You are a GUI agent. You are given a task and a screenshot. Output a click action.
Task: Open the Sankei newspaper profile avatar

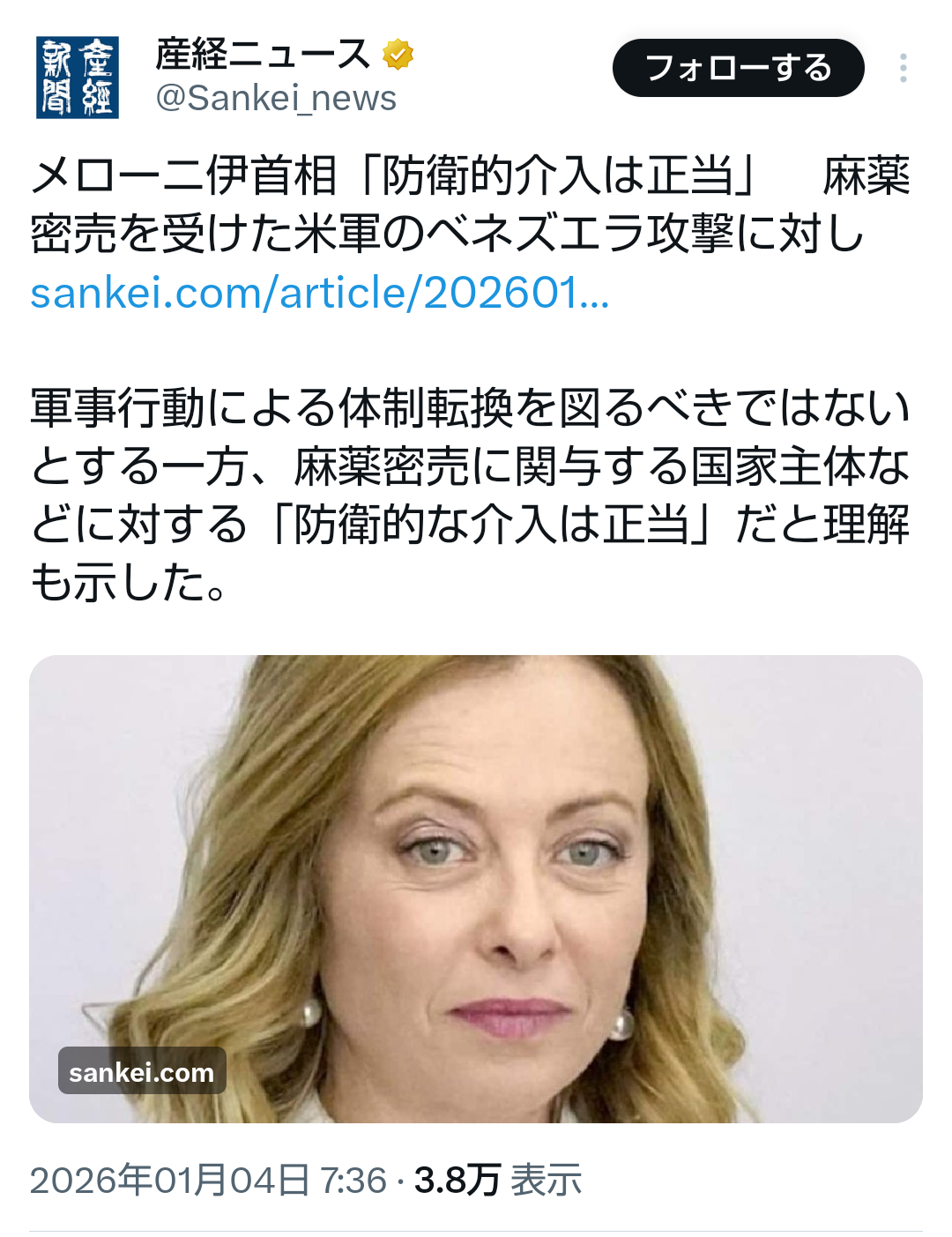tap(78, 77)
